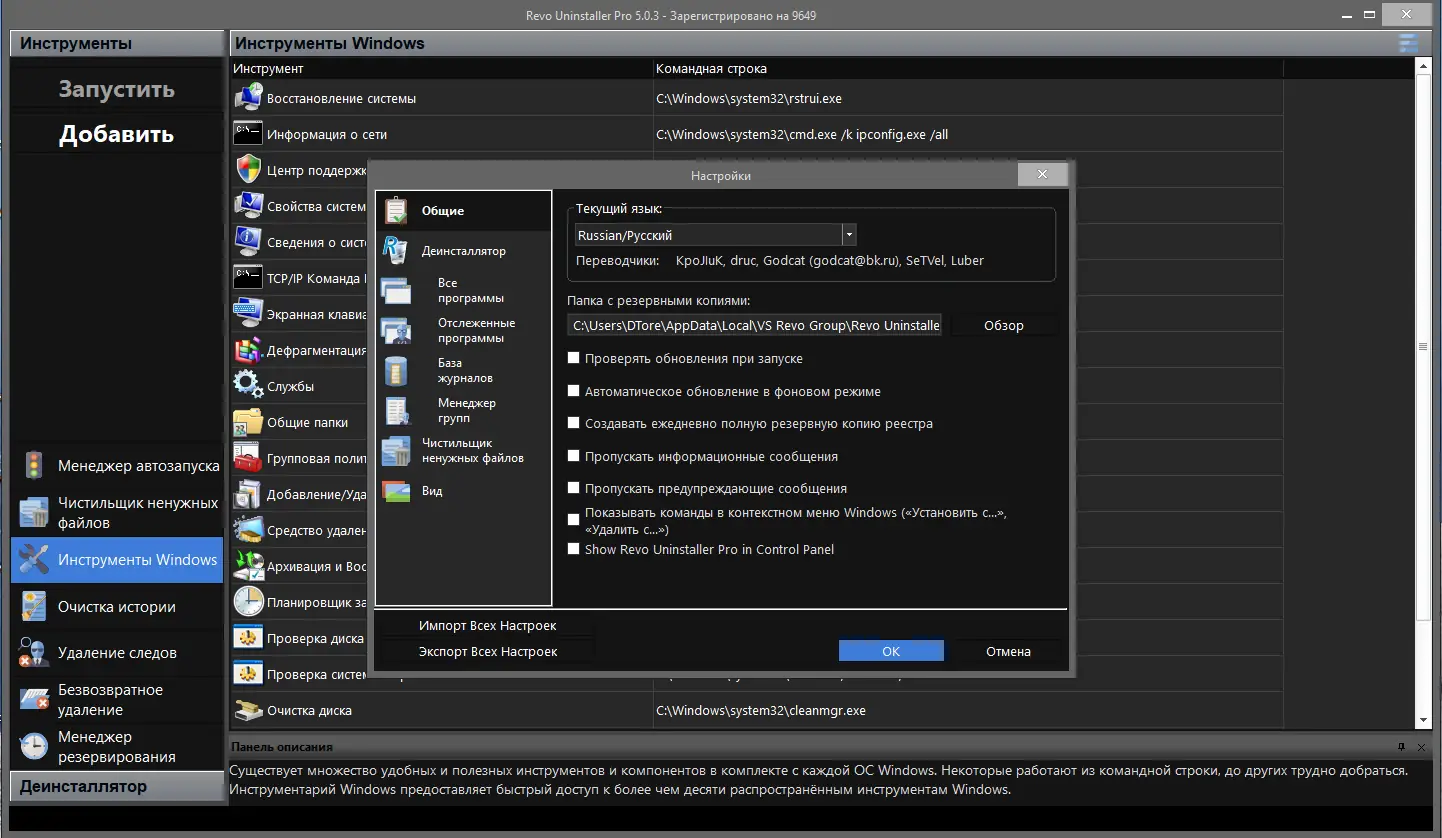Click Экспорт Всех Настроек
This screenshot has height=838, width=1442.
tap(487, 651)
